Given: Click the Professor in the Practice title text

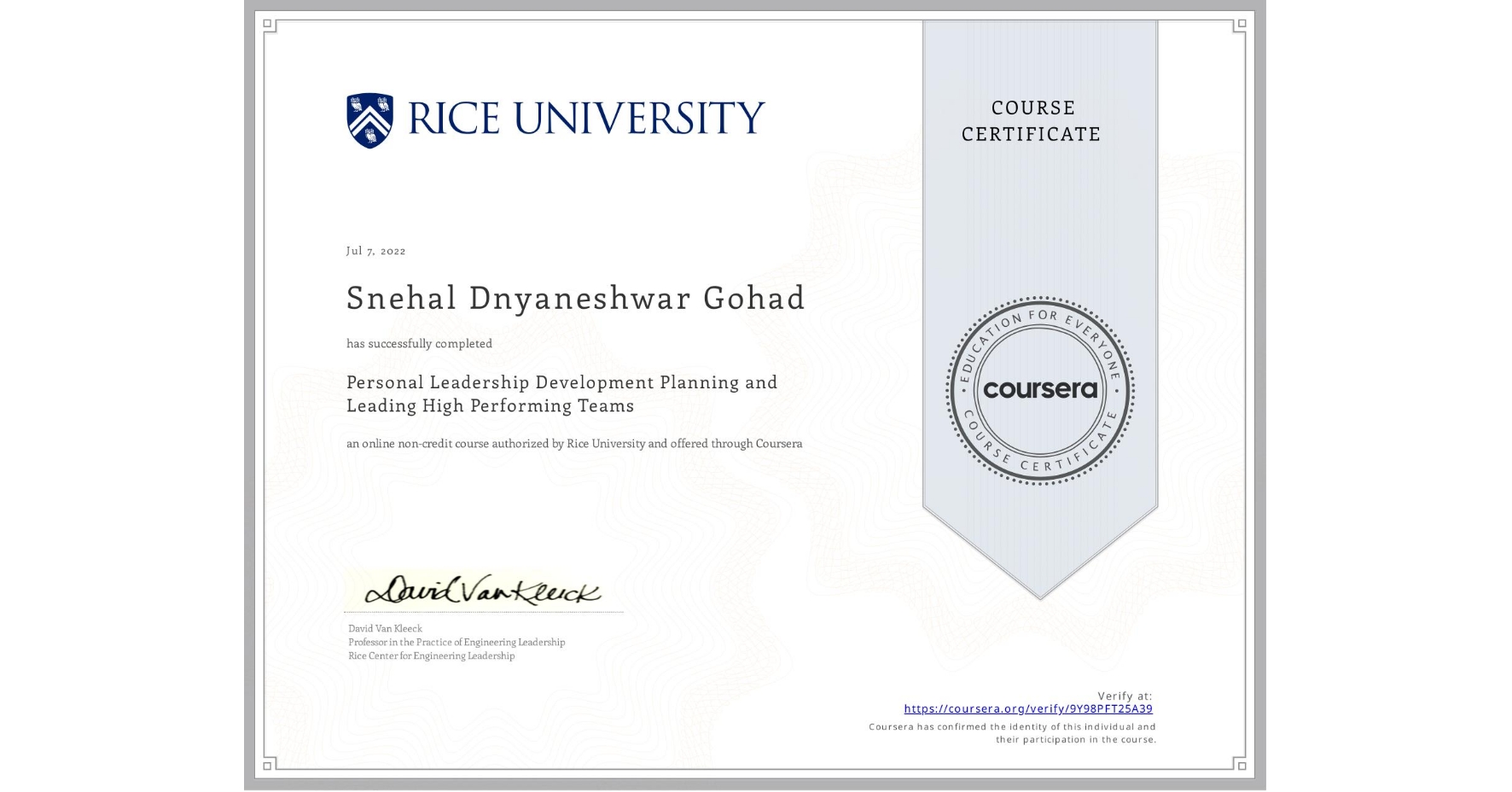Looking at the screenshot, I should (456, 642).
